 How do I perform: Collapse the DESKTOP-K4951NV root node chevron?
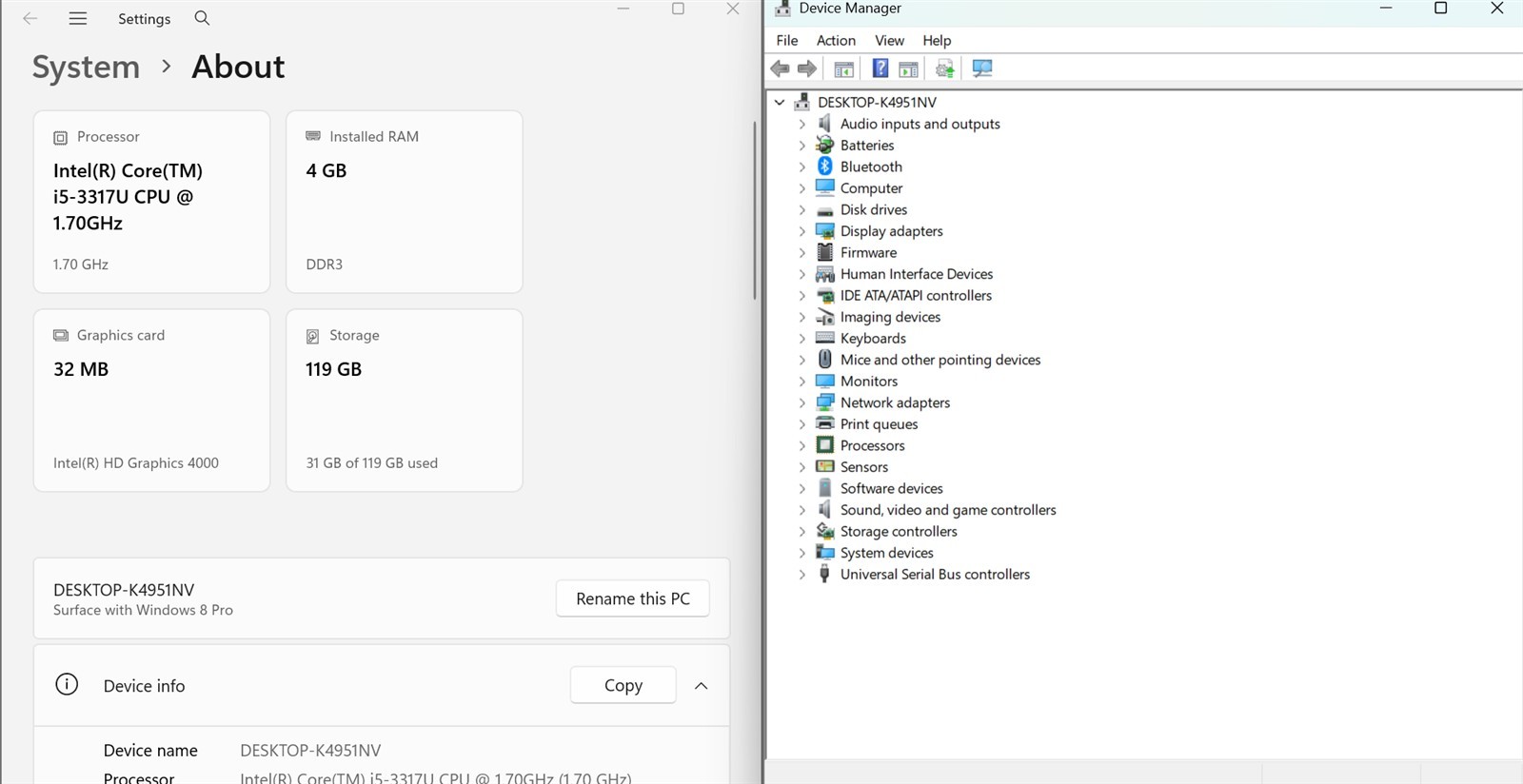pos(780,102)
